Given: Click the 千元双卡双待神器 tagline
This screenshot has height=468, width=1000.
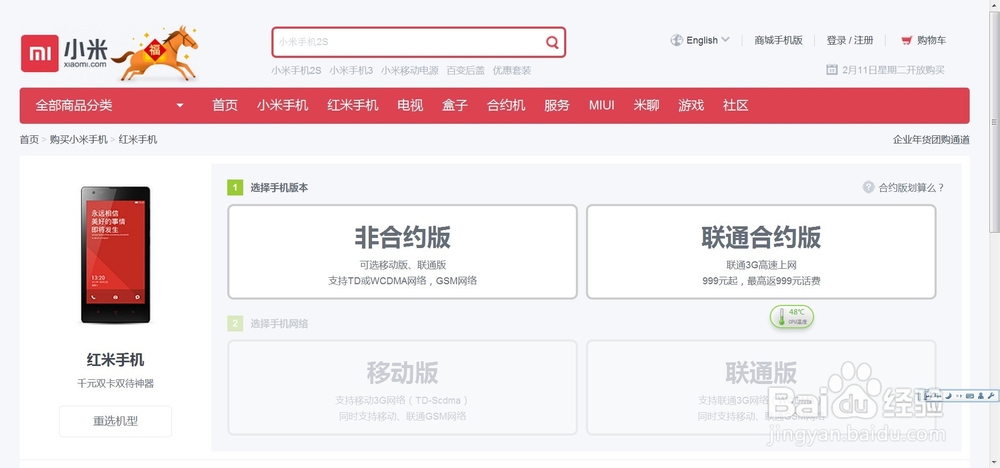Looking at the screenshot, I should (115, 383).
